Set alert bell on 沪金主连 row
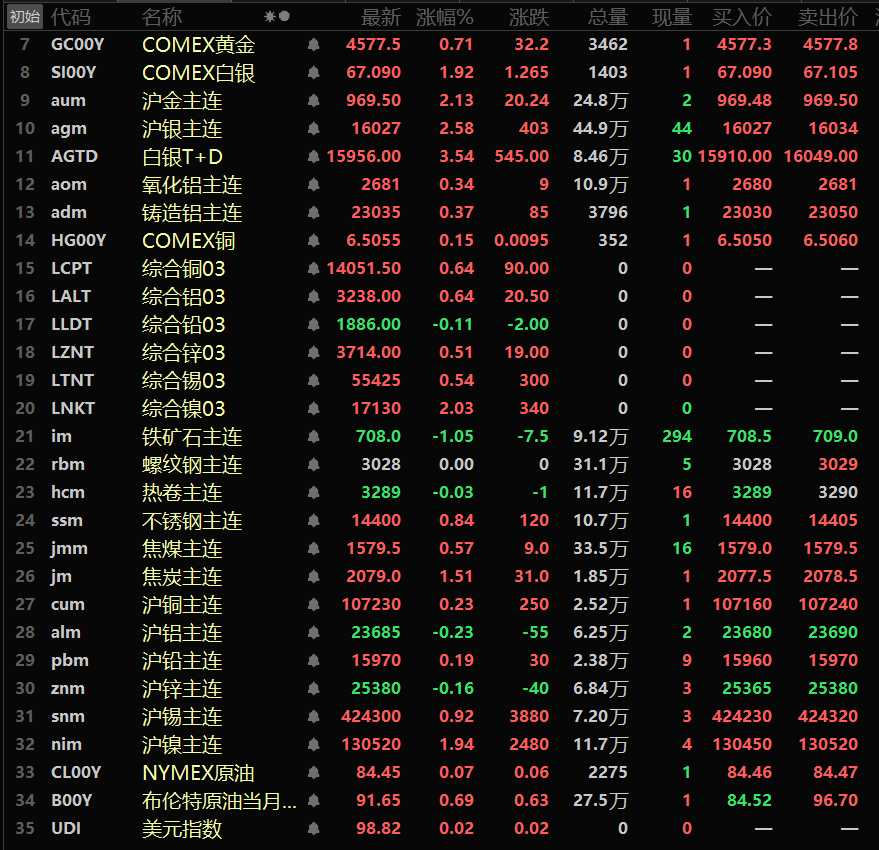The height and width of the screenshot is (850, 879). pos(313,100)
